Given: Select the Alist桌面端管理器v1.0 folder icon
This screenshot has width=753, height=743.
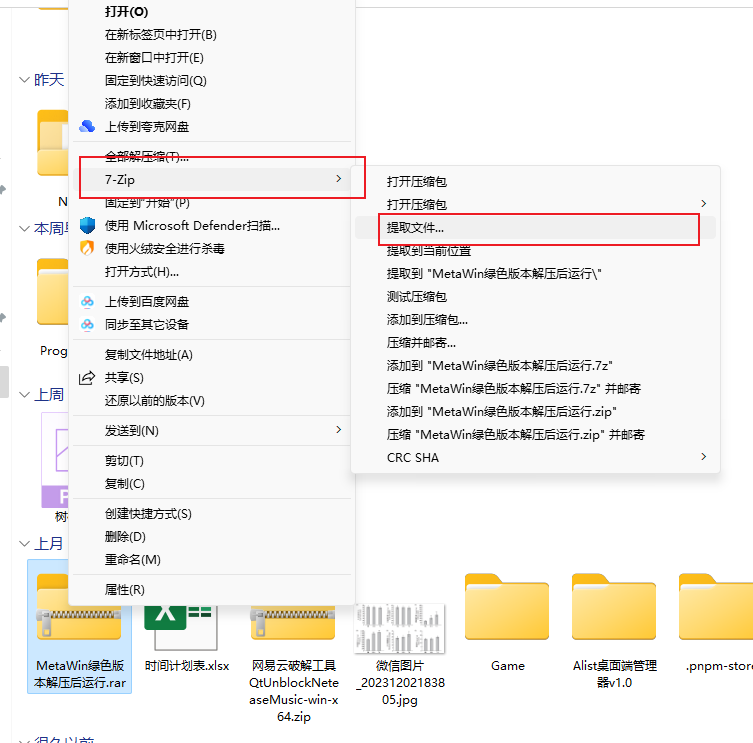Looking at the screenshot, I should tap(614, 607).
